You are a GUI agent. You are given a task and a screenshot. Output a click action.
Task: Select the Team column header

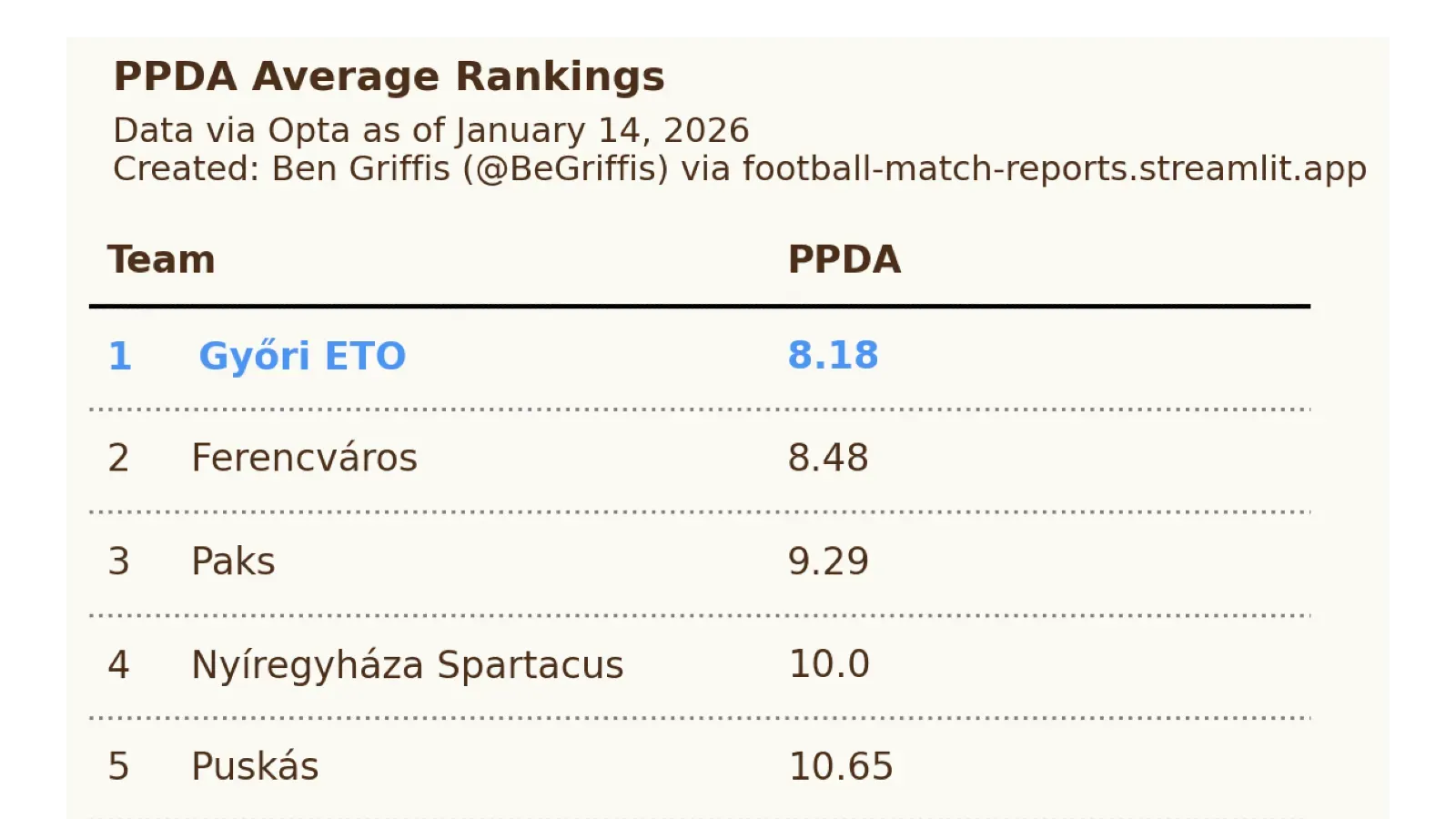tap(161, 259)
